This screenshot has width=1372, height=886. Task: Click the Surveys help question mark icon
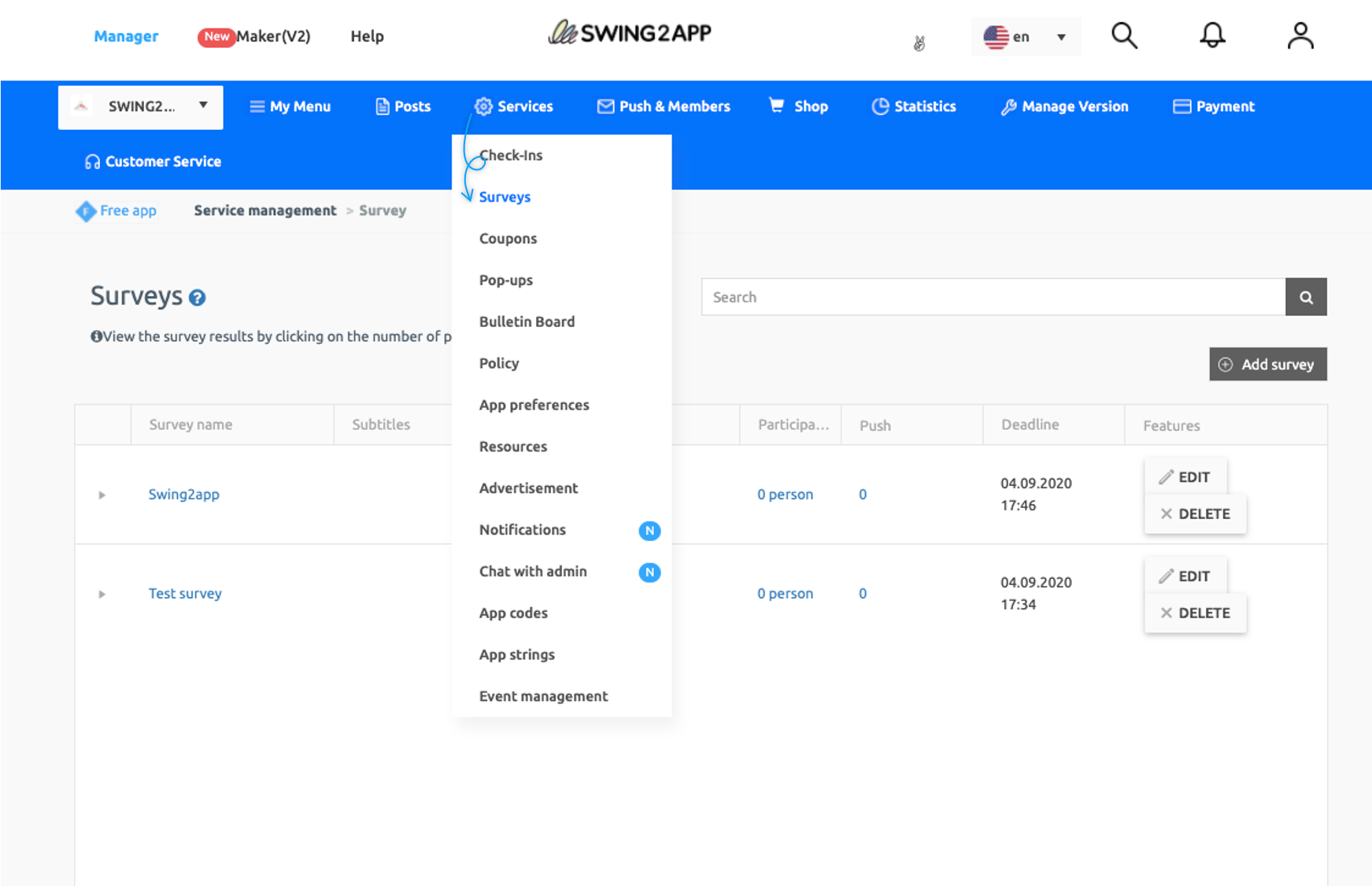click(198, 298)
